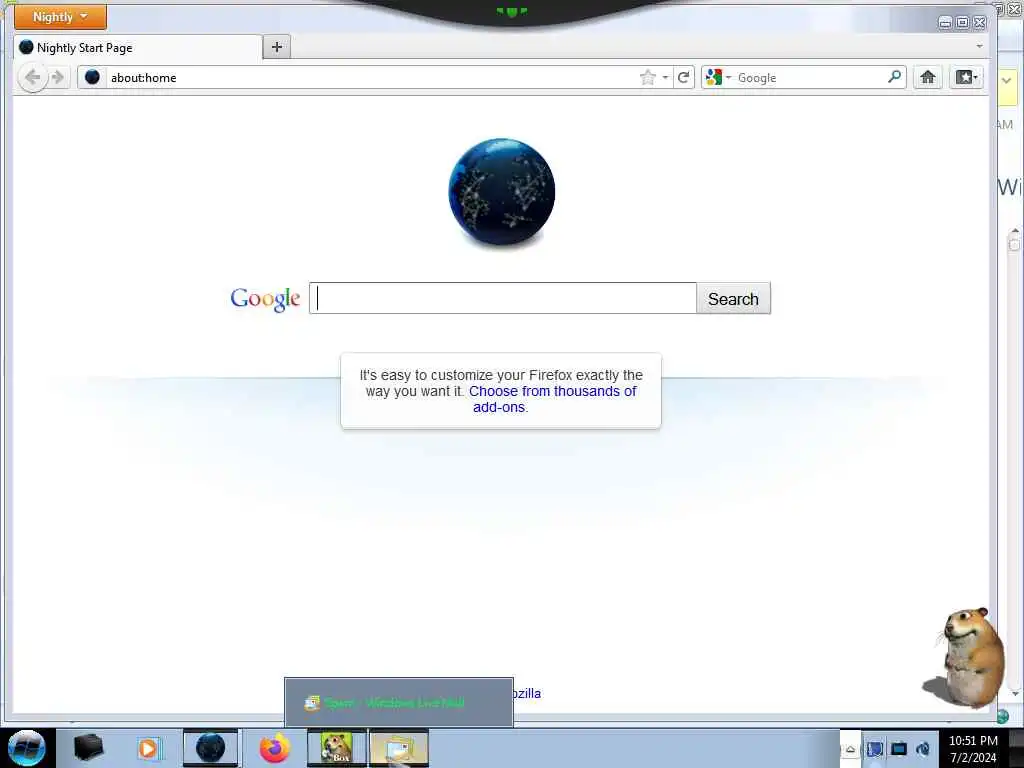
Task: Click the Google logo on start page
Action: [x=265, y=299]
